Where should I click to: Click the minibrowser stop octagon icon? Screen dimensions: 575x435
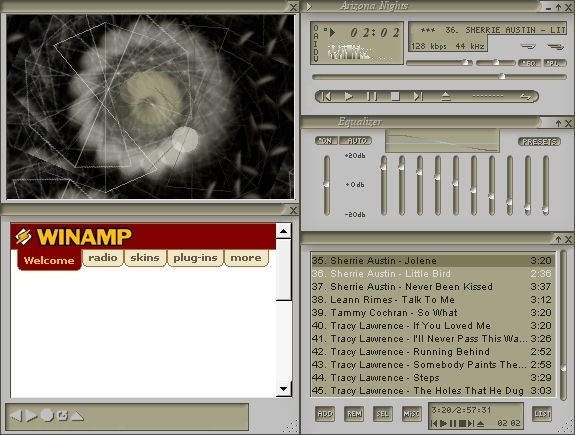coord(47,416)
